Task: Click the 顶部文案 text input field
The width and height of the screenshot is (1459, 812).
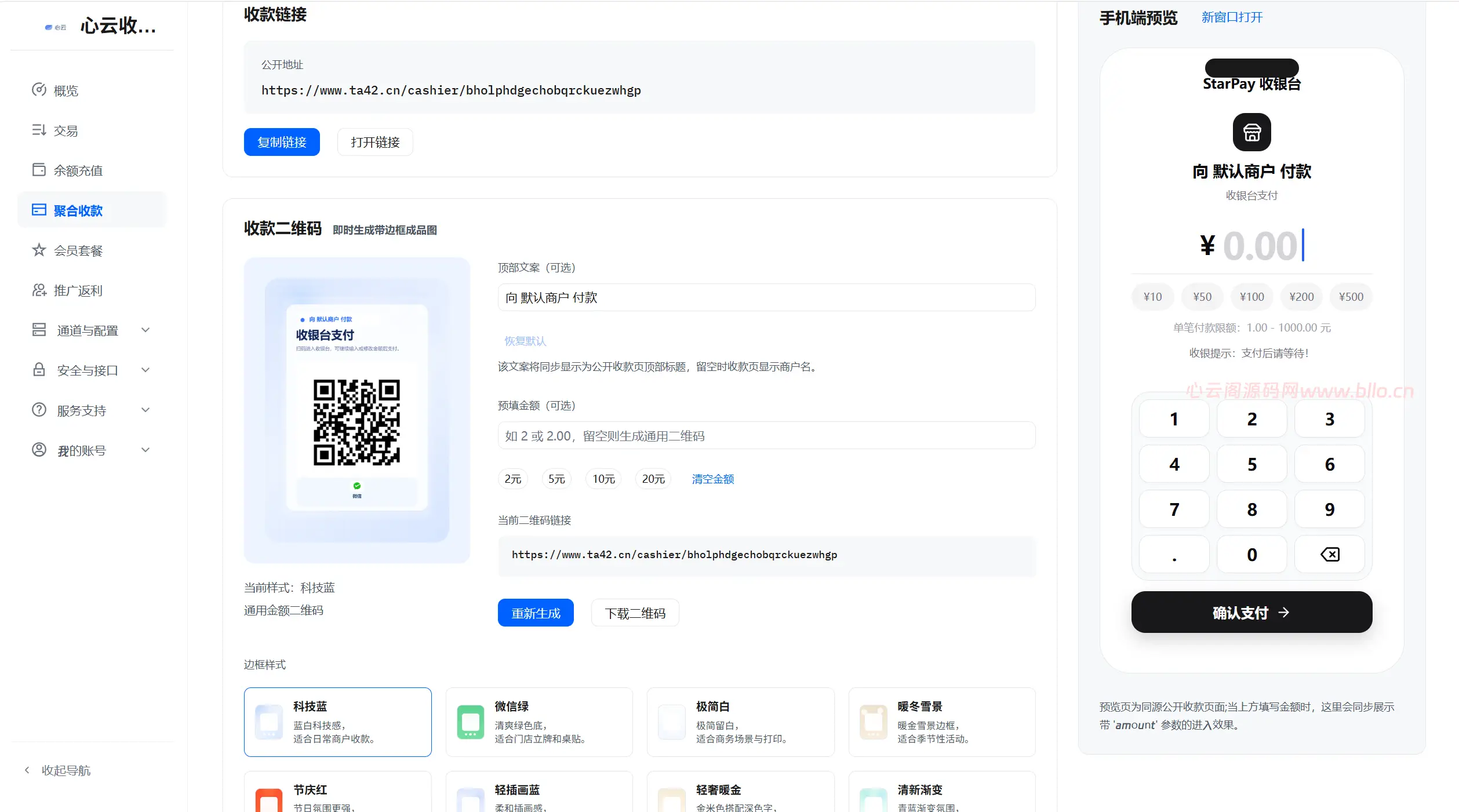Action: [766, 297]
